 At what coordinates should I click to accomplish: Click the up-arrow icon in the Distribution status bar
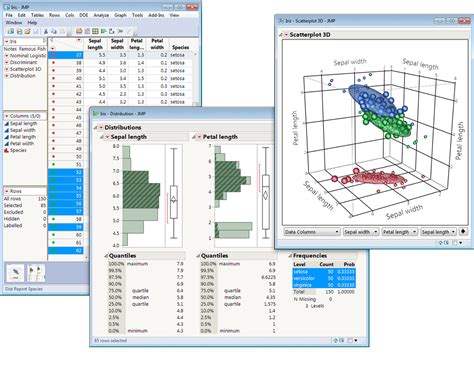click(336, 340)
